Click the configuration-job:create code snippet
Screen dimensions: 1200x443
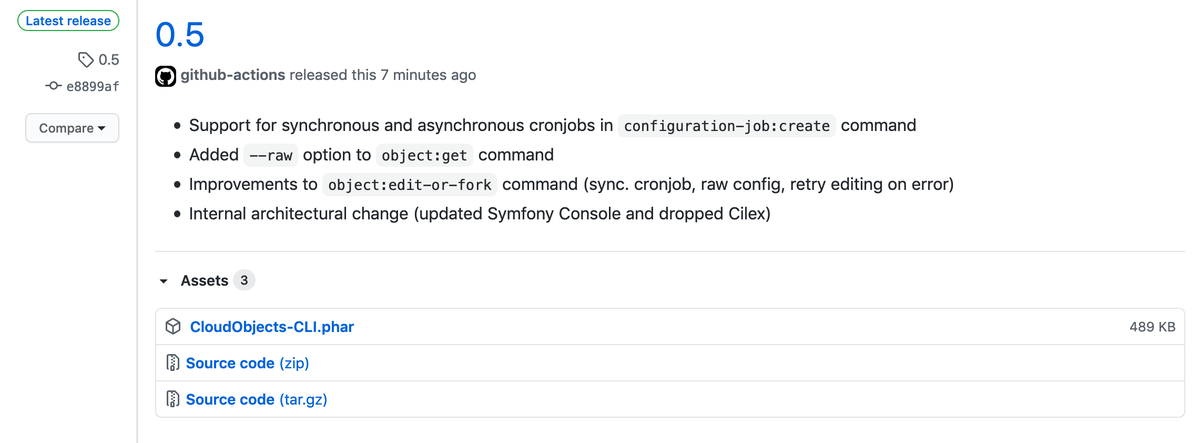click(x=727, y=126)
